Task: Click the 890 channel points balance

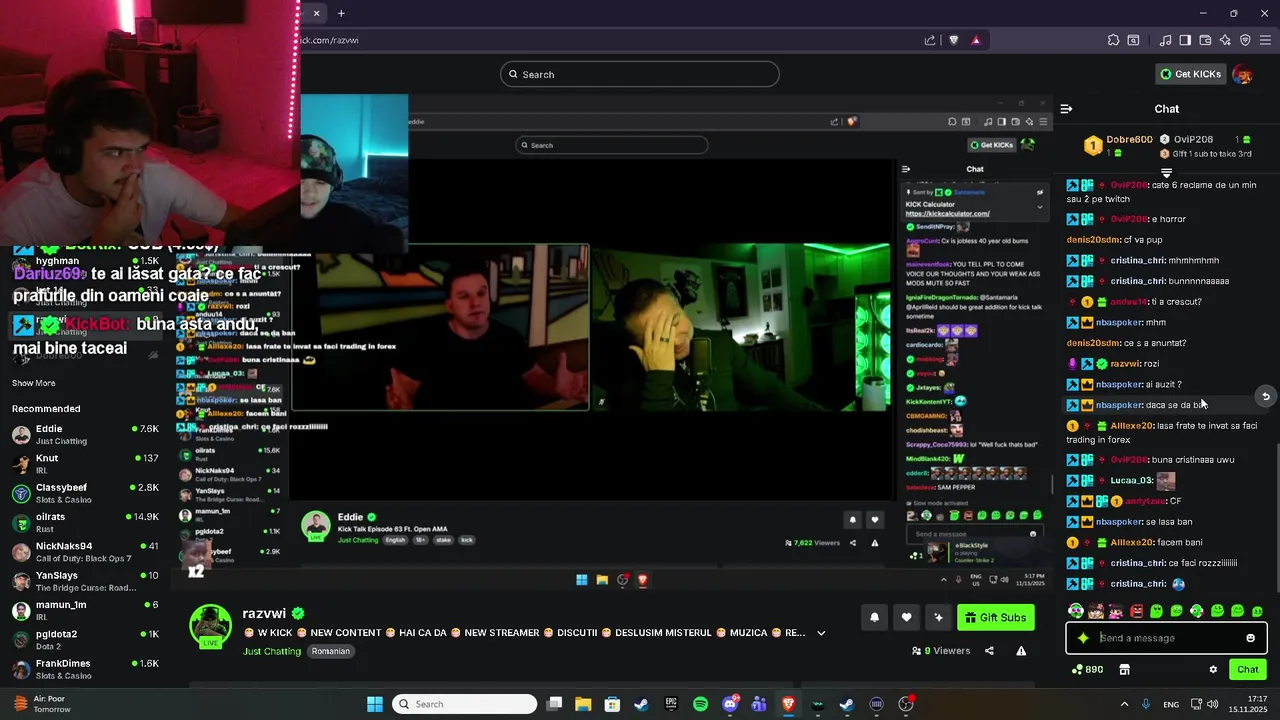Action: [x=1087, y=669]
